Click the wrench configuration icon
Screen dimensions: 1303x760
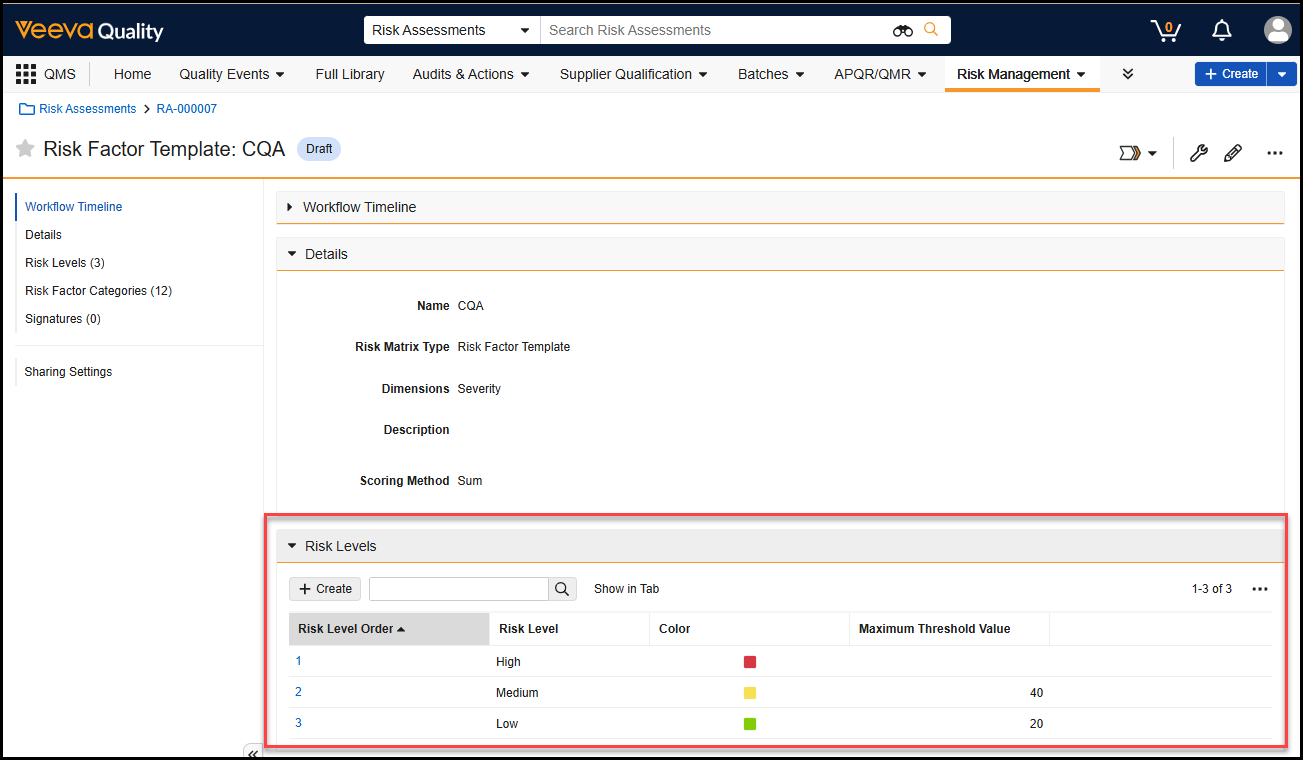click(1198, 153)
